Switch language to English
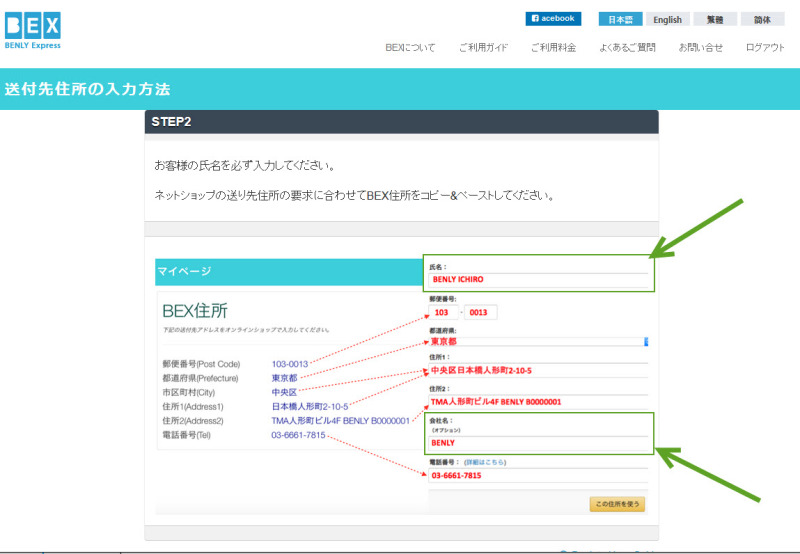Viewport: 800px width, 554px height. (667, 19)
